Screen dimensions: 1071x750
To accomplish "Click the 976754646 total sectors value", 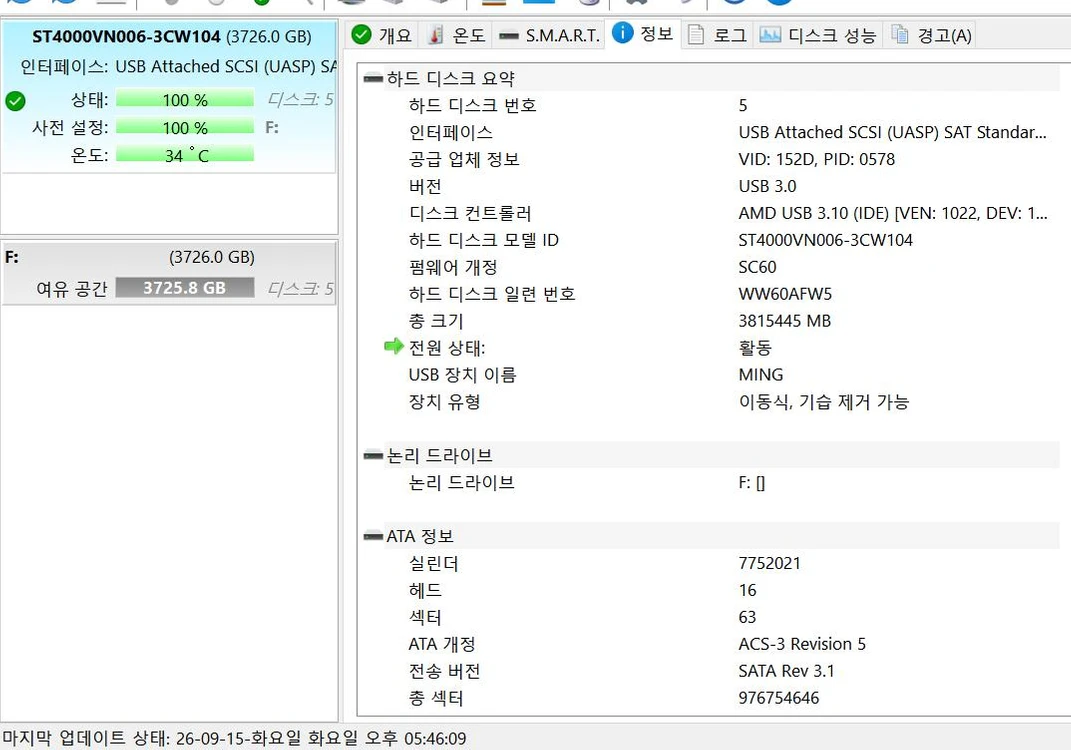I will coord(779,697).
